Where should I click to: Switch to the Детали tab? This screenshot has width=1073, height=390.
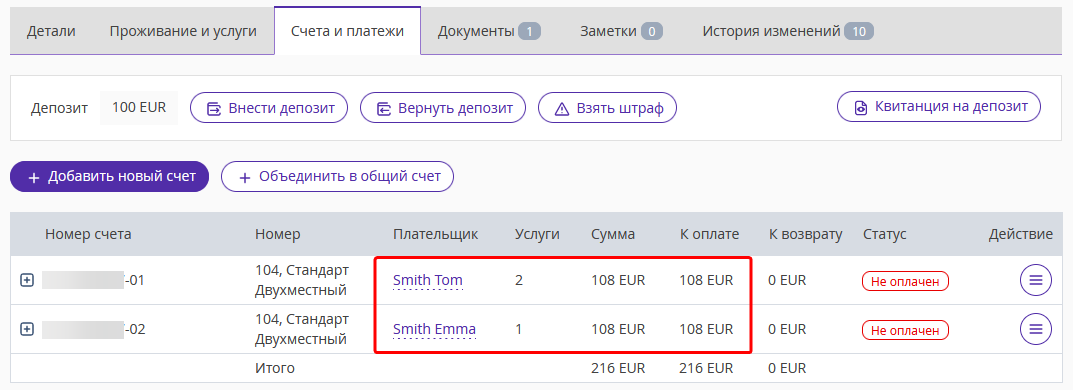[x=51, y=31]
